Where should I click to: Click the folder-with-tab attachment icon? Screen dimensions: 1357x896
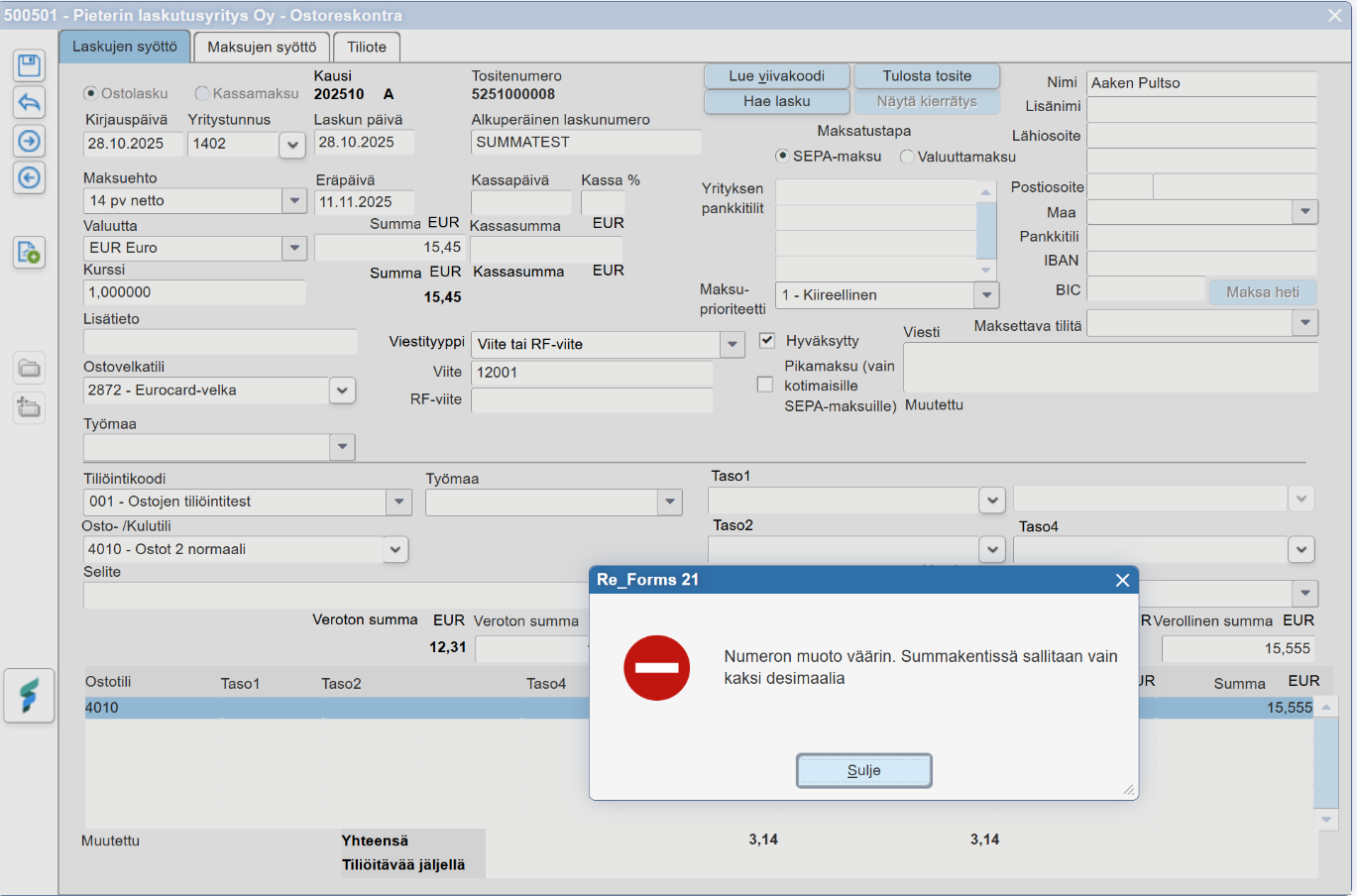[30, 406]
